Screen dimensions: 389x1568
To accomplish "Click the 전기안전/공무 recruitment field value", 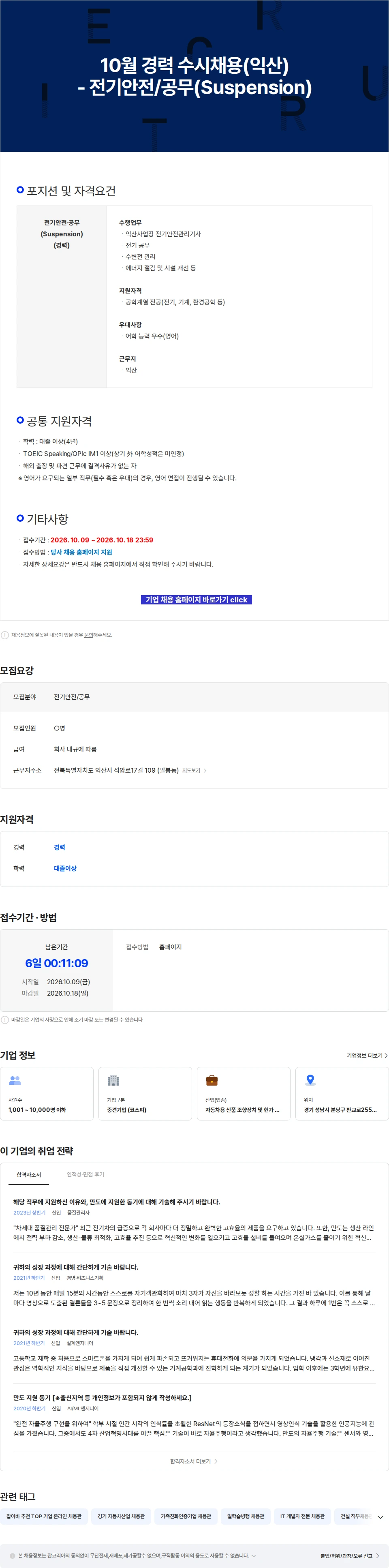I will [x=72, y=697].
